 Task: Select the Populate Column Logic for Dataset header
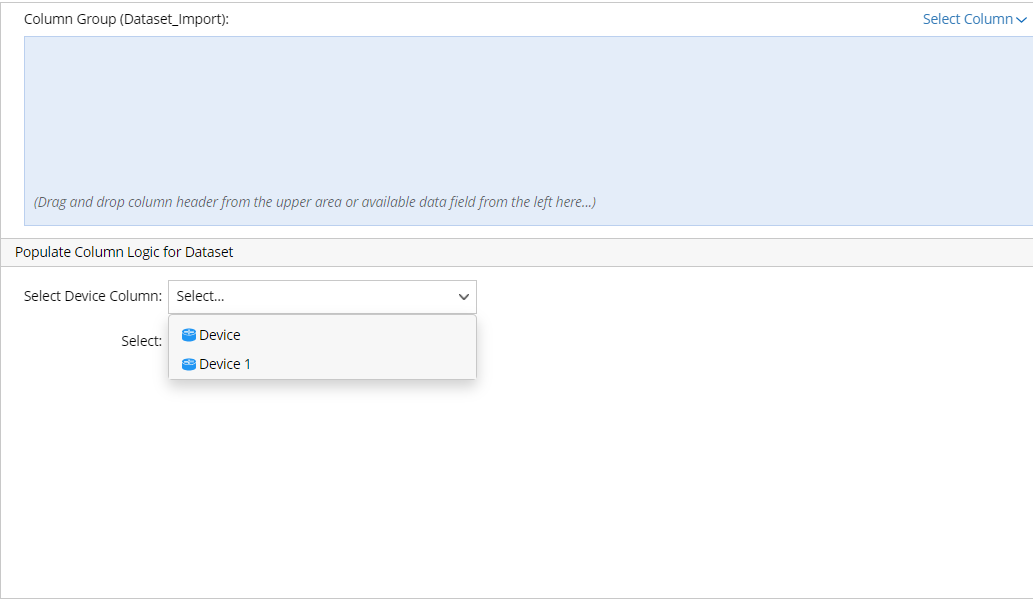[x=124, y=252]
